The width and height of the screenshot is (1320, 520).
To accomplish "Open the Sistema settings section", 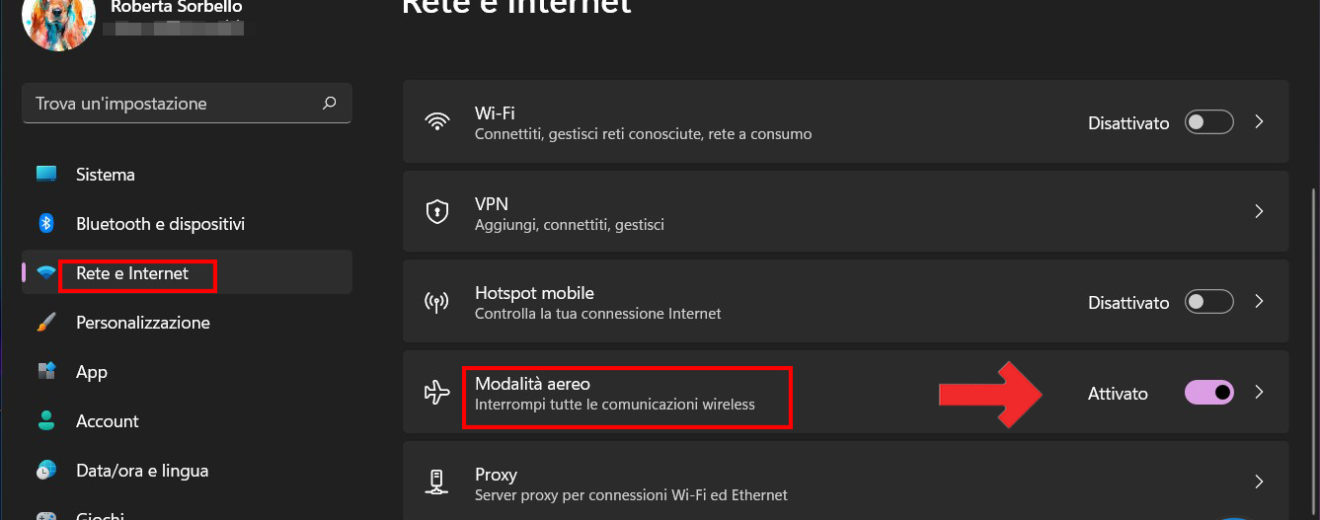I will [105, 174].
